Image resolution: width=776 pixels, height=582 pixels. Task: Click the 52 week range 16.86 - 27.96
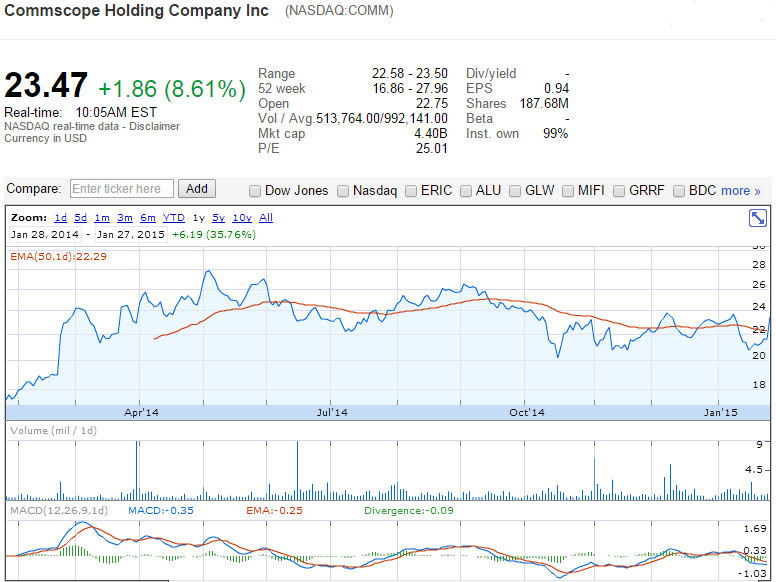point(410,89)
